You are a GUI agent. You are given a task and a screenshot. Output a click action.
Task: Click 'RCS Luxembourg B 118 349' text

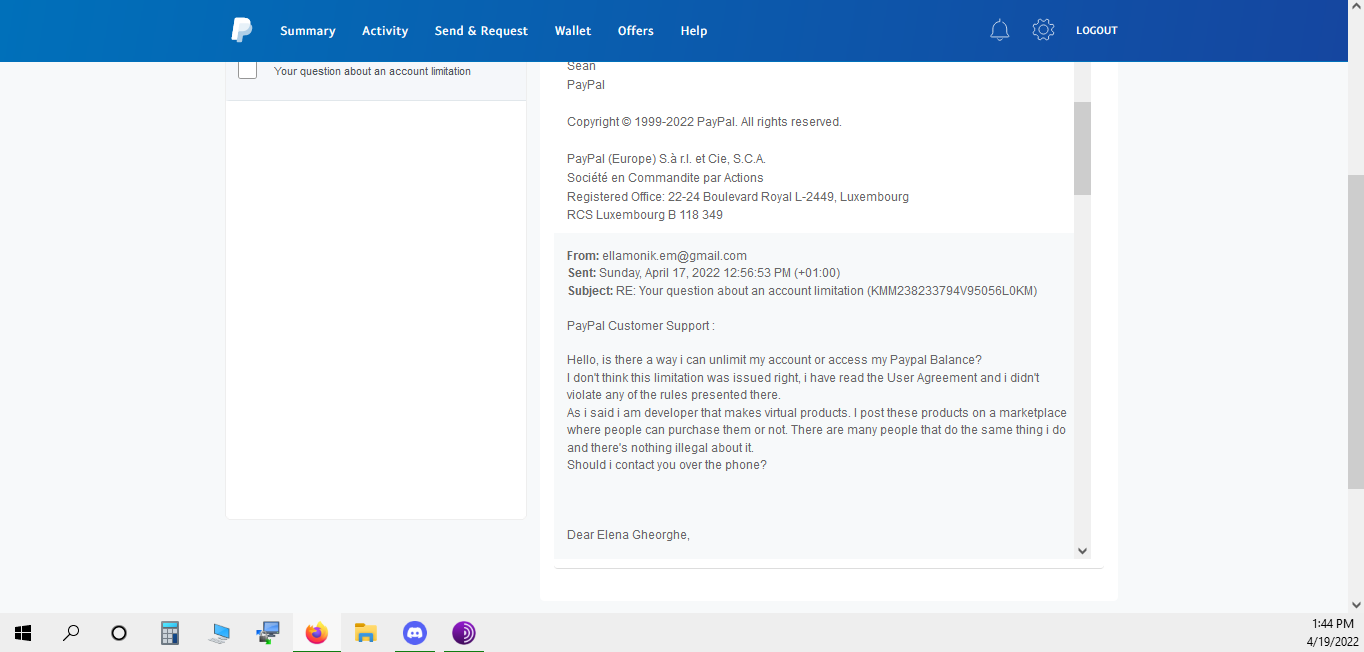coord(645,215)
